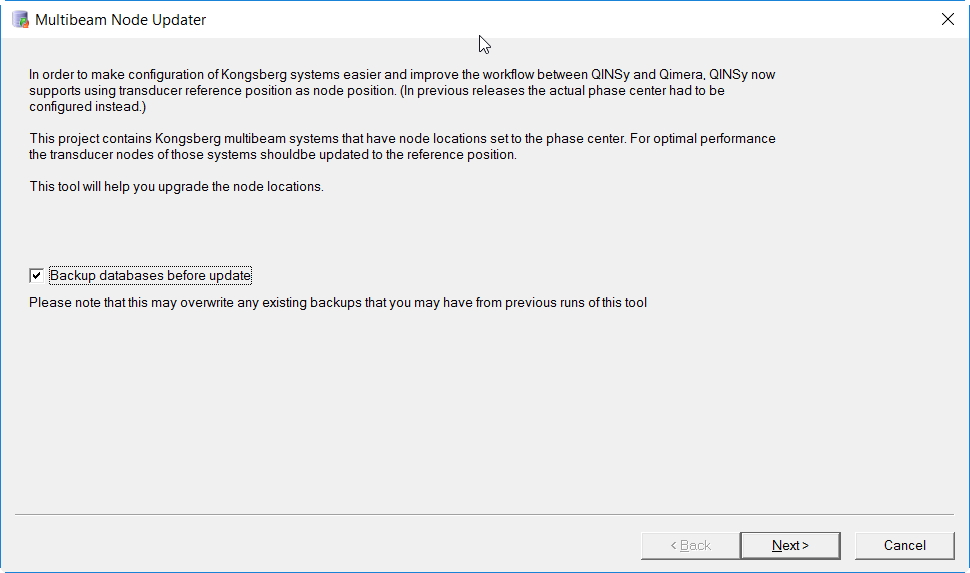Click the paragraph starting 'This project contains Kongsberg'
The image size is (970, 573).
[402, 147]
